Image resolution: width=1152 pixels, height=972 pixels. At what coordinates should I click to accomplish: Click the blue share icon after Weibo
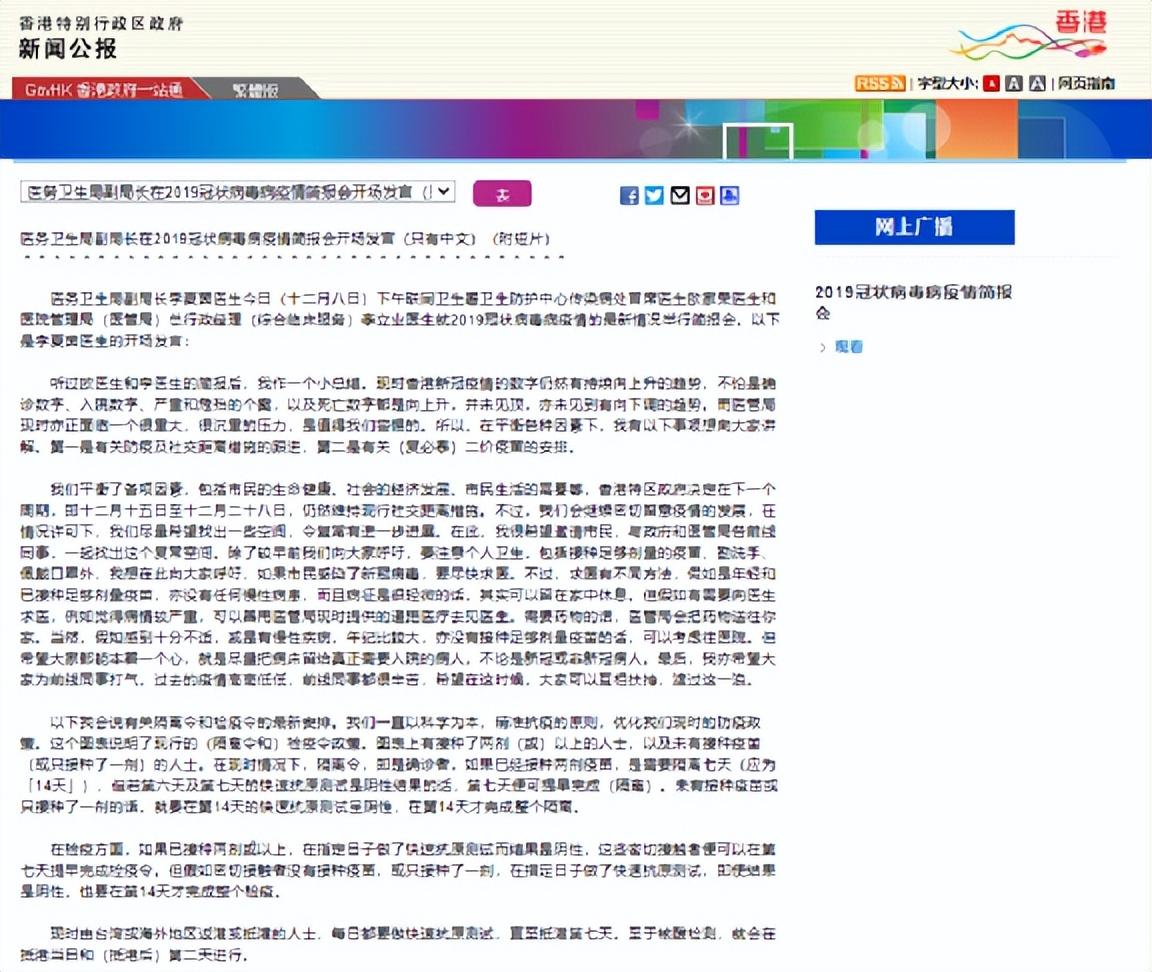coord(730,196)
